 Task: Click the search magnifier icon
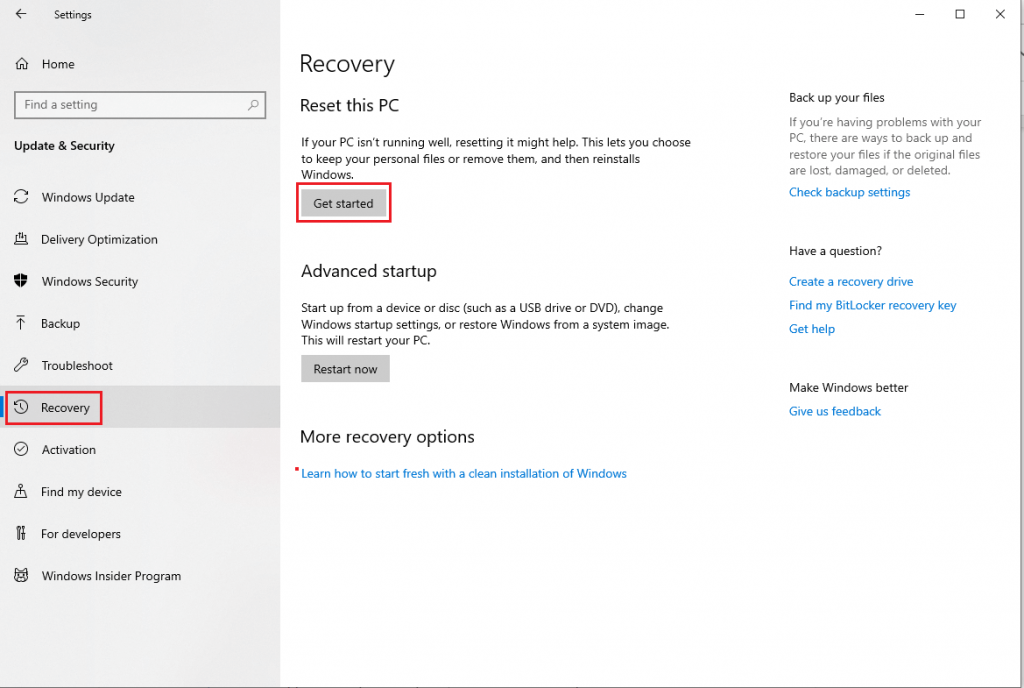pos(253,104)
